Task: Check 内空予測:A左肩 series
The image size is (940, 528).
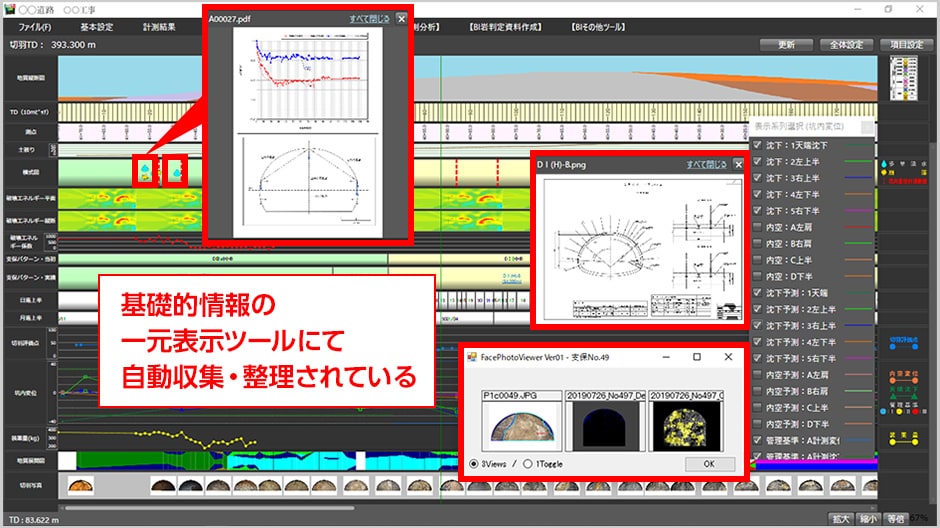Action: click(758, 375)
